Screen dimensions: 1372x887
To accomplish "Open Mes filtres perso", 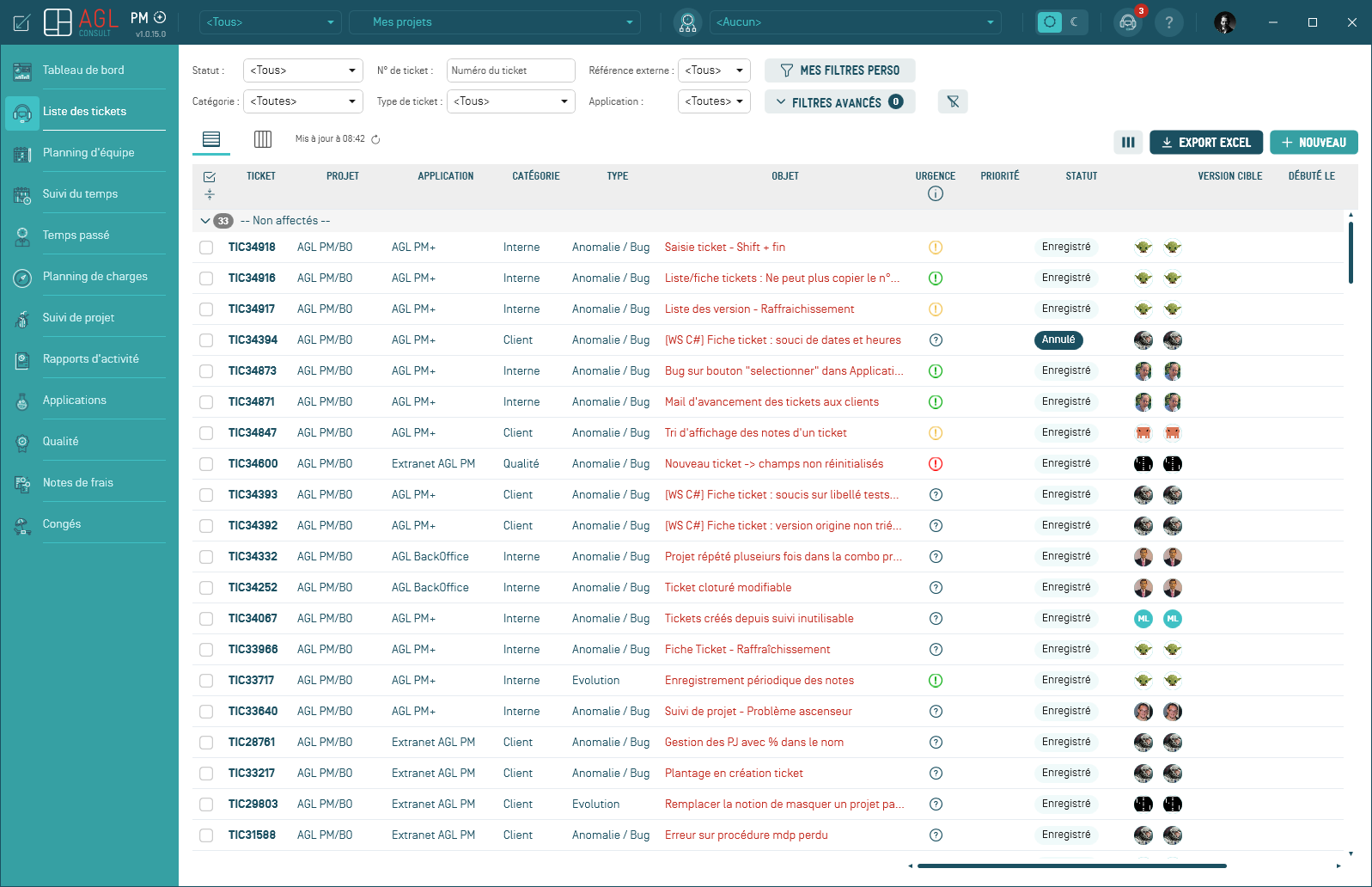I will pyautogui.click(x=839, y=70).
